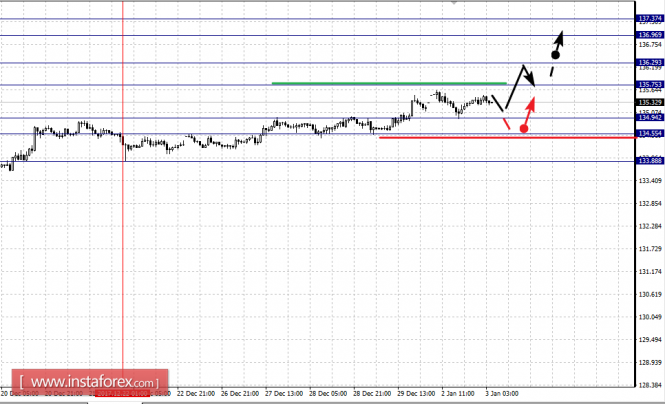Image resolution: width=665 pixels, height=404 pixels.
Task: Select the 133.888 price level label
Action: pos(650,161)
